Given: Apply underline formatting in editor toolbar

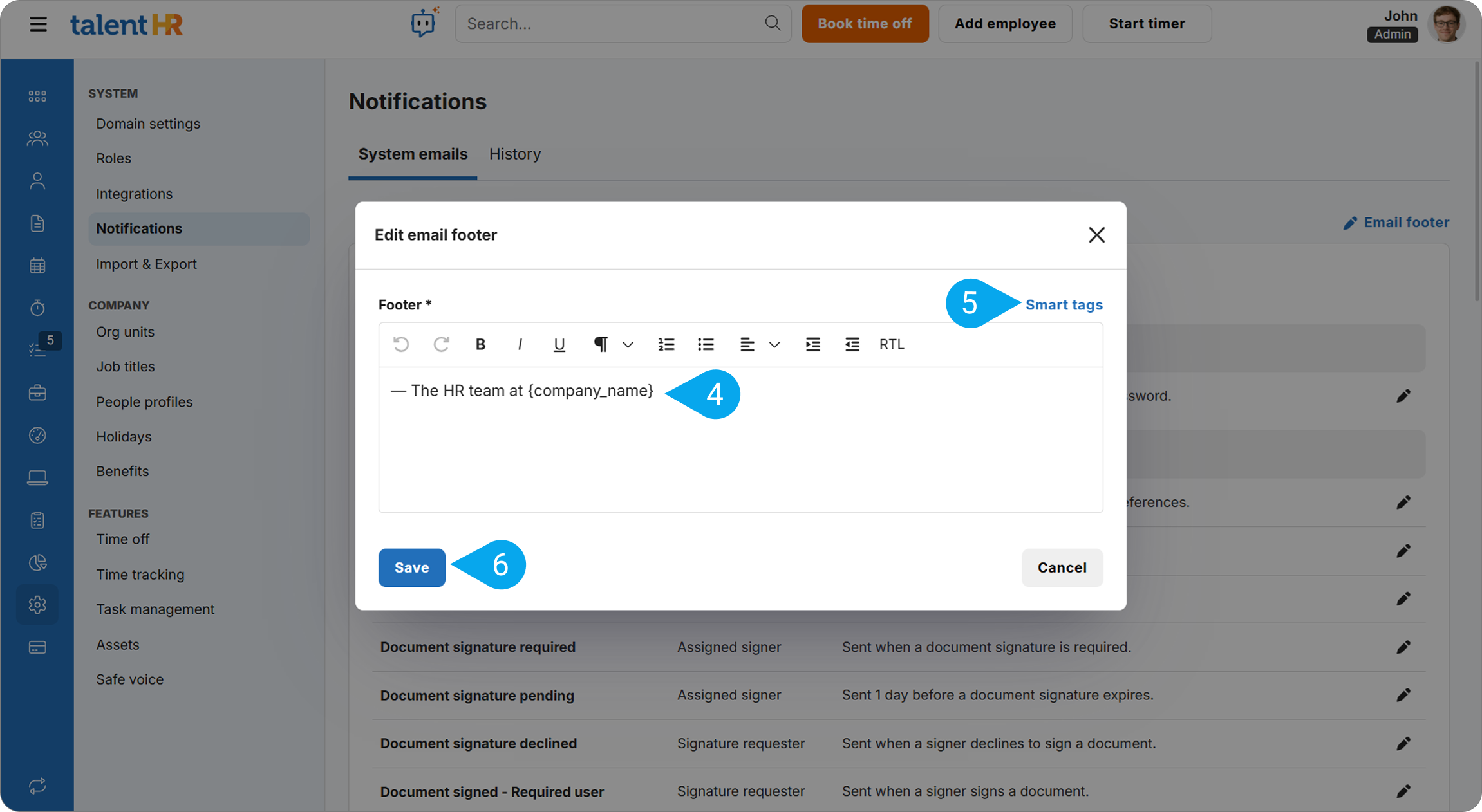Looking at the screenshot, I should click(x=559, y=344).
